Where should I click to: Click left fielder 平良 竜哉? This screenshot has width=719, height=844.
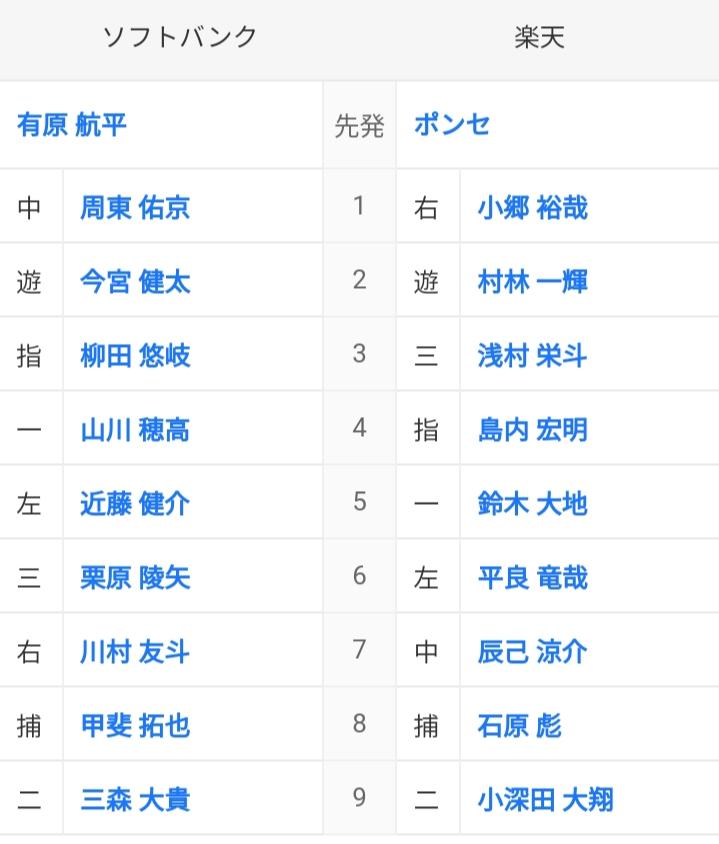[x=532, y=578]
